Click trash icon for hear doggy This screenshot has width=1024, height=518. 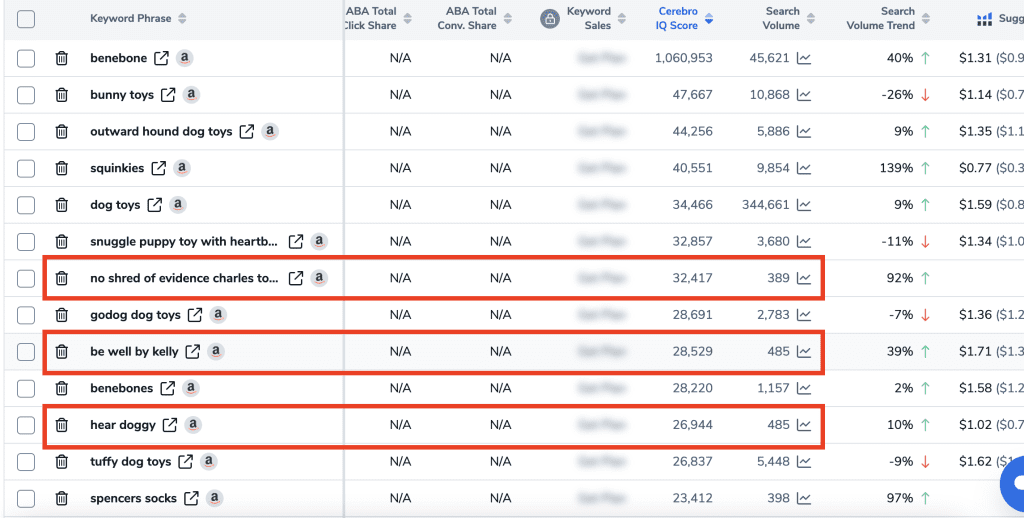click(61, 425)
